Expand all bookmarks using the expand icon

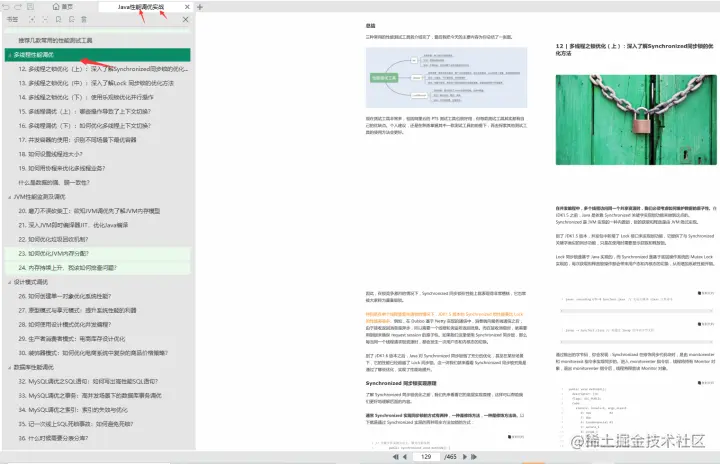pos(32,19)
